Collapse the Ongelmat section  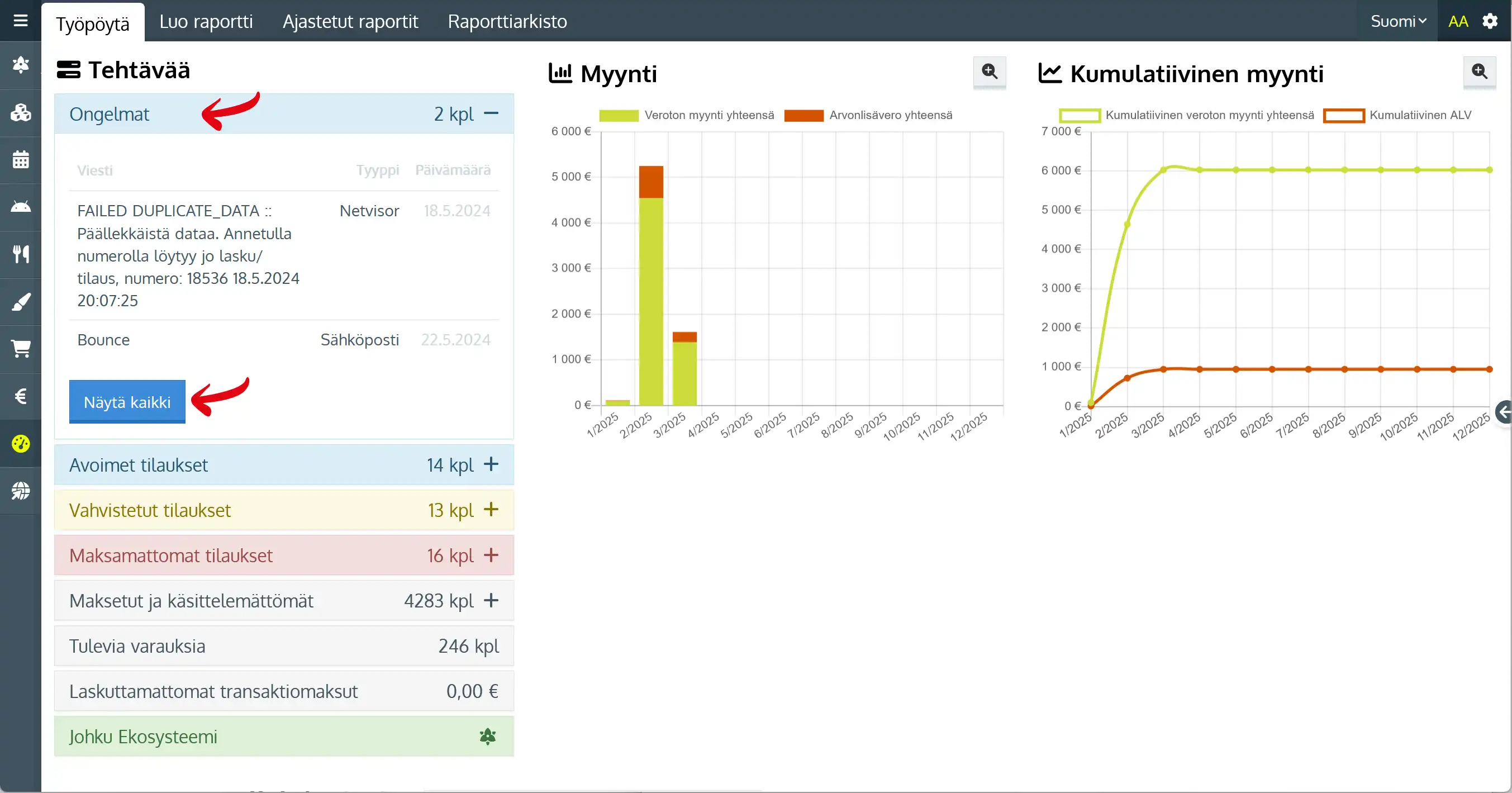coord(491,113)
